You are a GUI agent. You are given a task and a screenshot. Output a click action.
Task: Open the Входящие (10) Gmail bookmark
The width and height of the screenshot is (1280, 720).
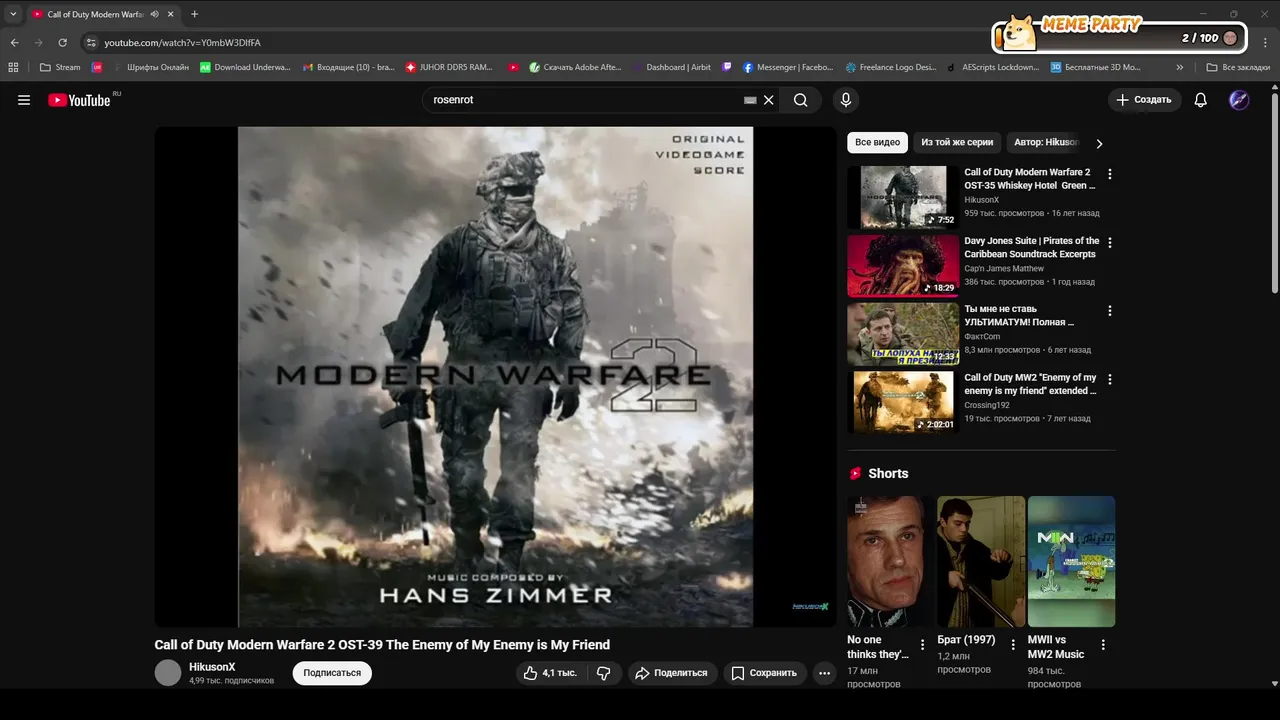(348, 67)
